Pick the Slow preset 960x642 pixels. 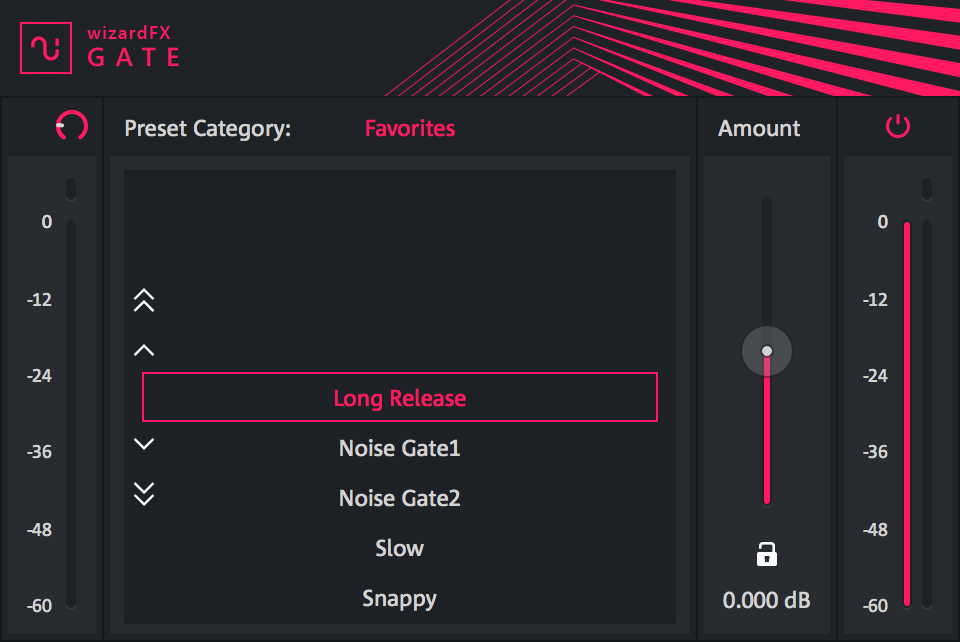[x=399, y=548]
